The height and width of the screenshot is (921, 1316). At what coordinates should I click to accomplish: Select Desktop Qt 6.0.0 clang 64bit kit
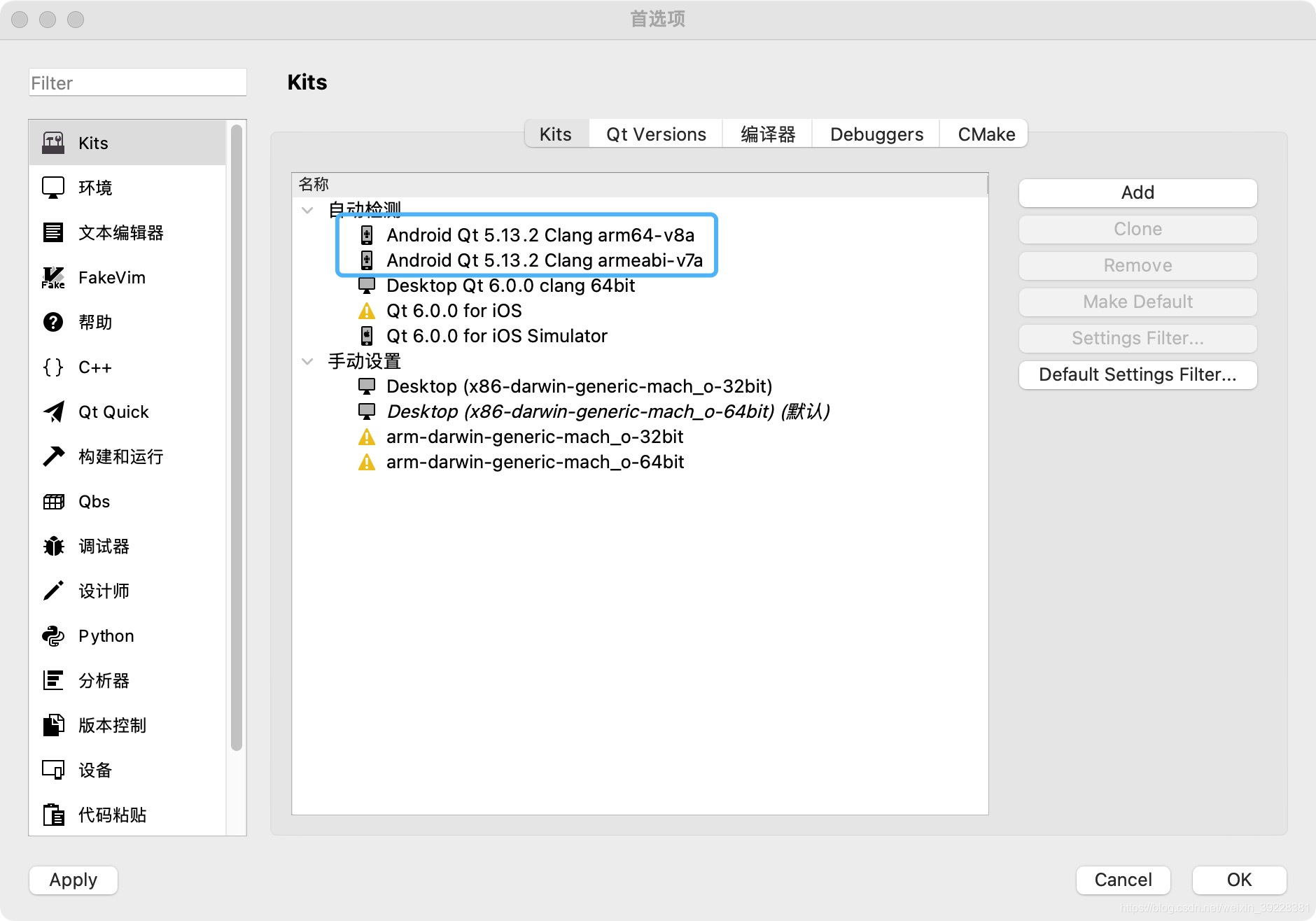point(510,286)
